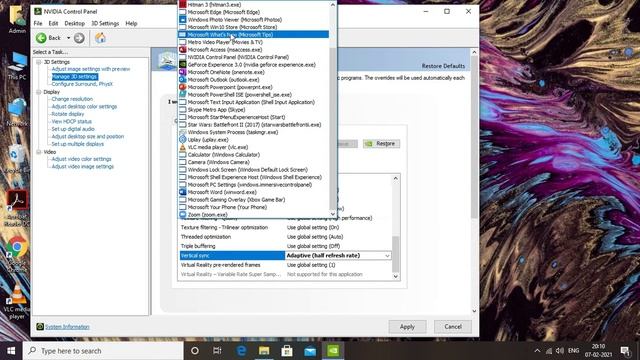Image resolution: width=640 pixels, height=360 pixels.
Task: Click the Restore button
Action: pos(382,144)
